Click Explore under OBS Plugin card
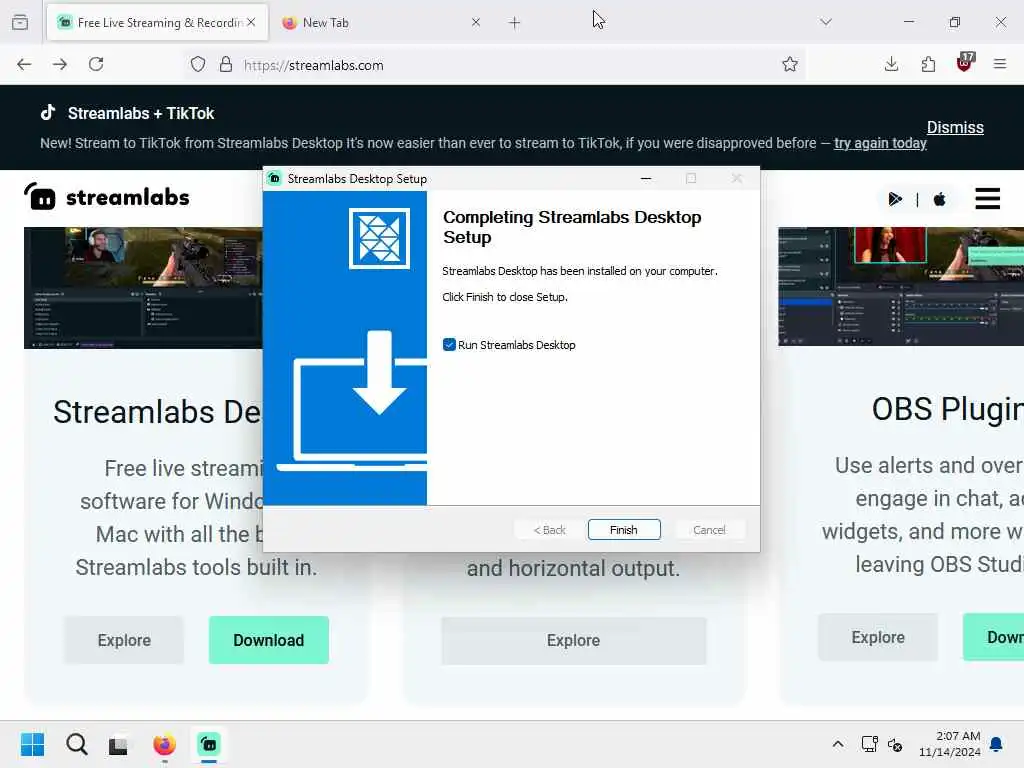The height and width of the screenshot is (768, 1024). point(878,637)
